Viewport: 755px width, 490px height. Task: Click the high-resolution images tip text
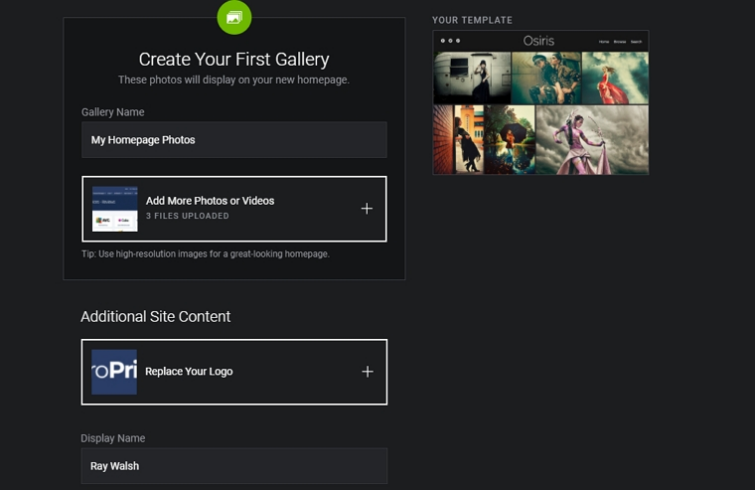206,254
